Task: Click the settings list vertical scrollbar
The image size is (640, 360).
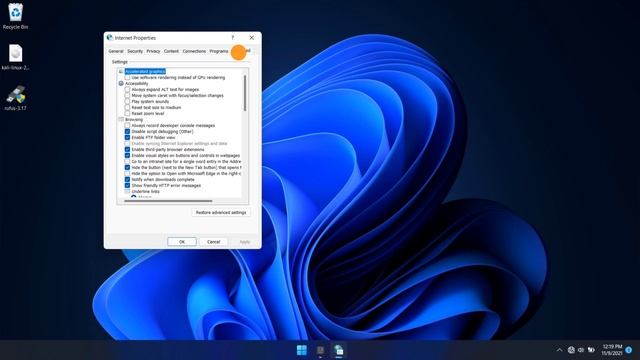Action: 245,93
